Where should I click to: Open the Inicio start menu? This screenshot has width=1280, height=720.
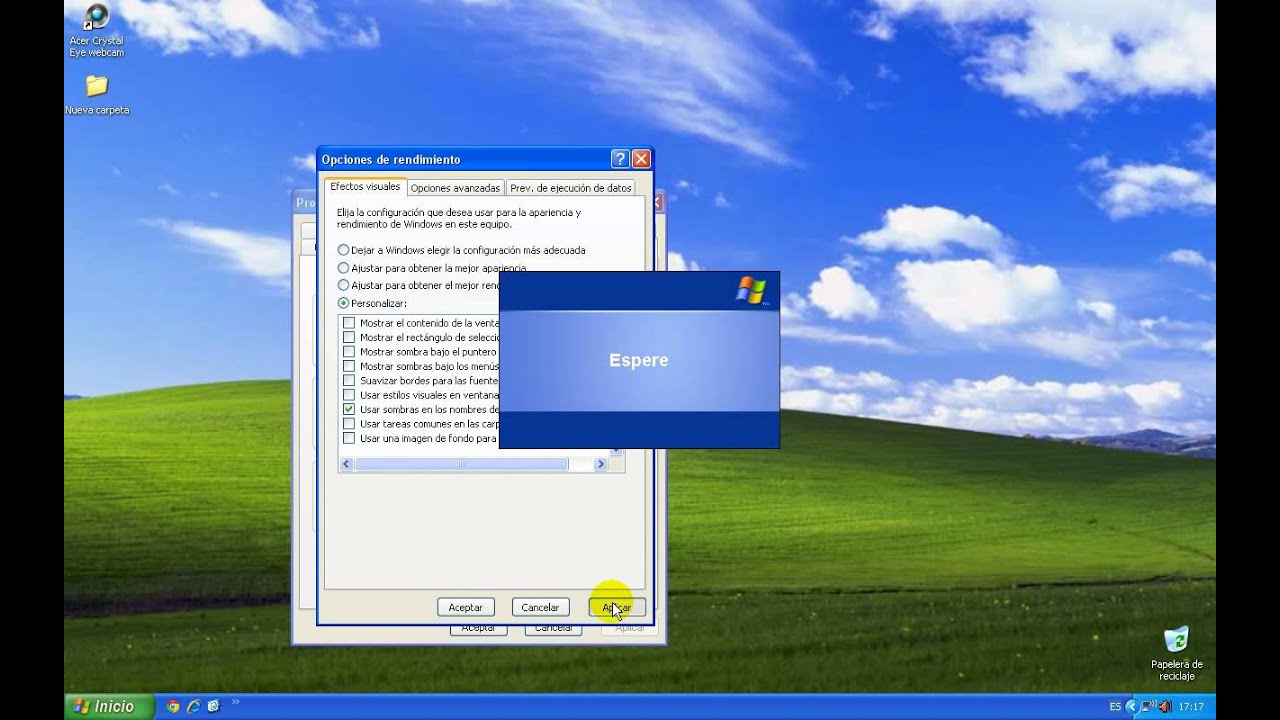click(109, 706)
